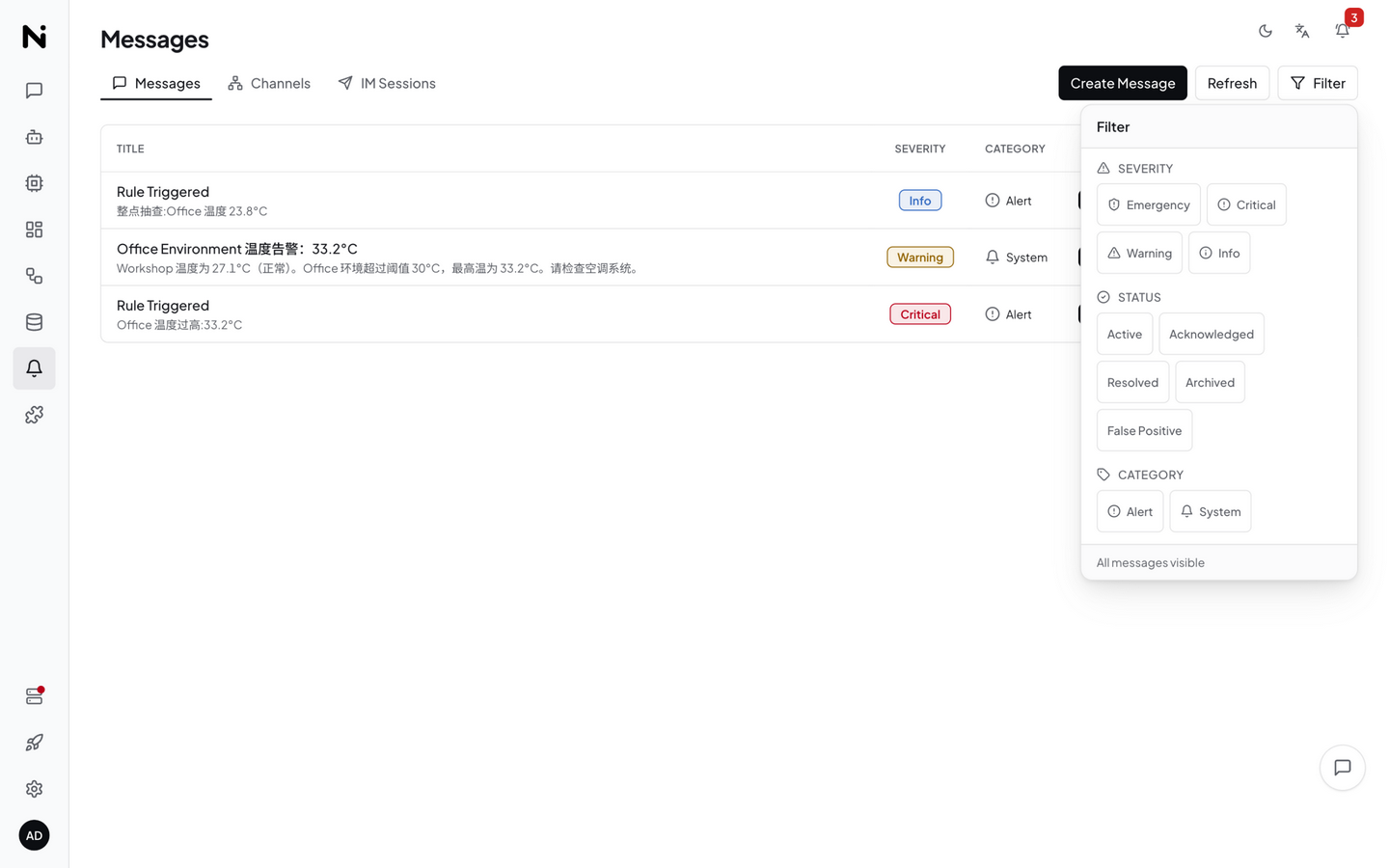Open the rules workflow icon in sidebar
The width and height of the screenshot is (1389, 868).
[x=34, y=276]
